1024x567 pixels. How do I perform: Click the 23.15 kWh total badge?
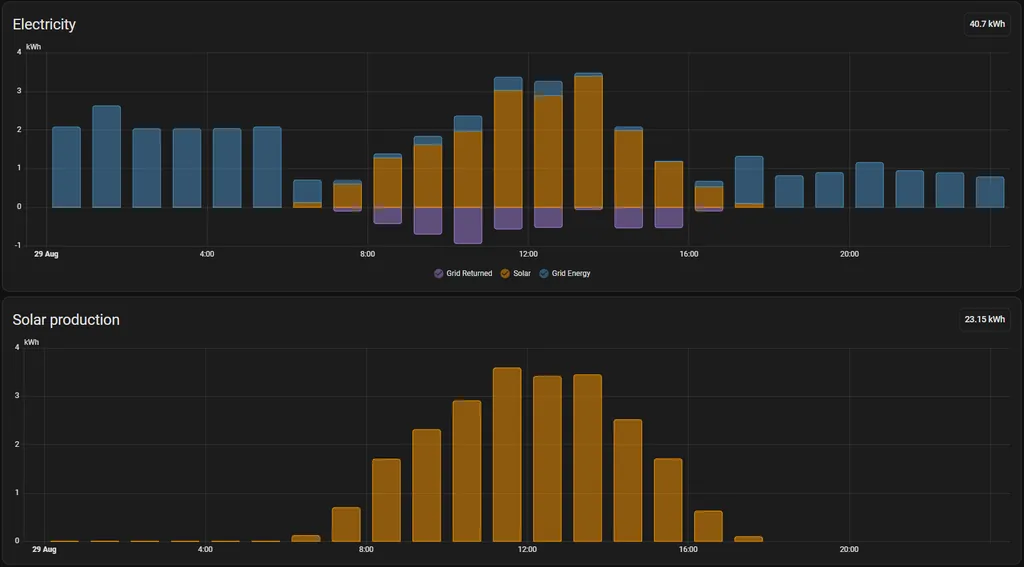click(x=985, y=319)
